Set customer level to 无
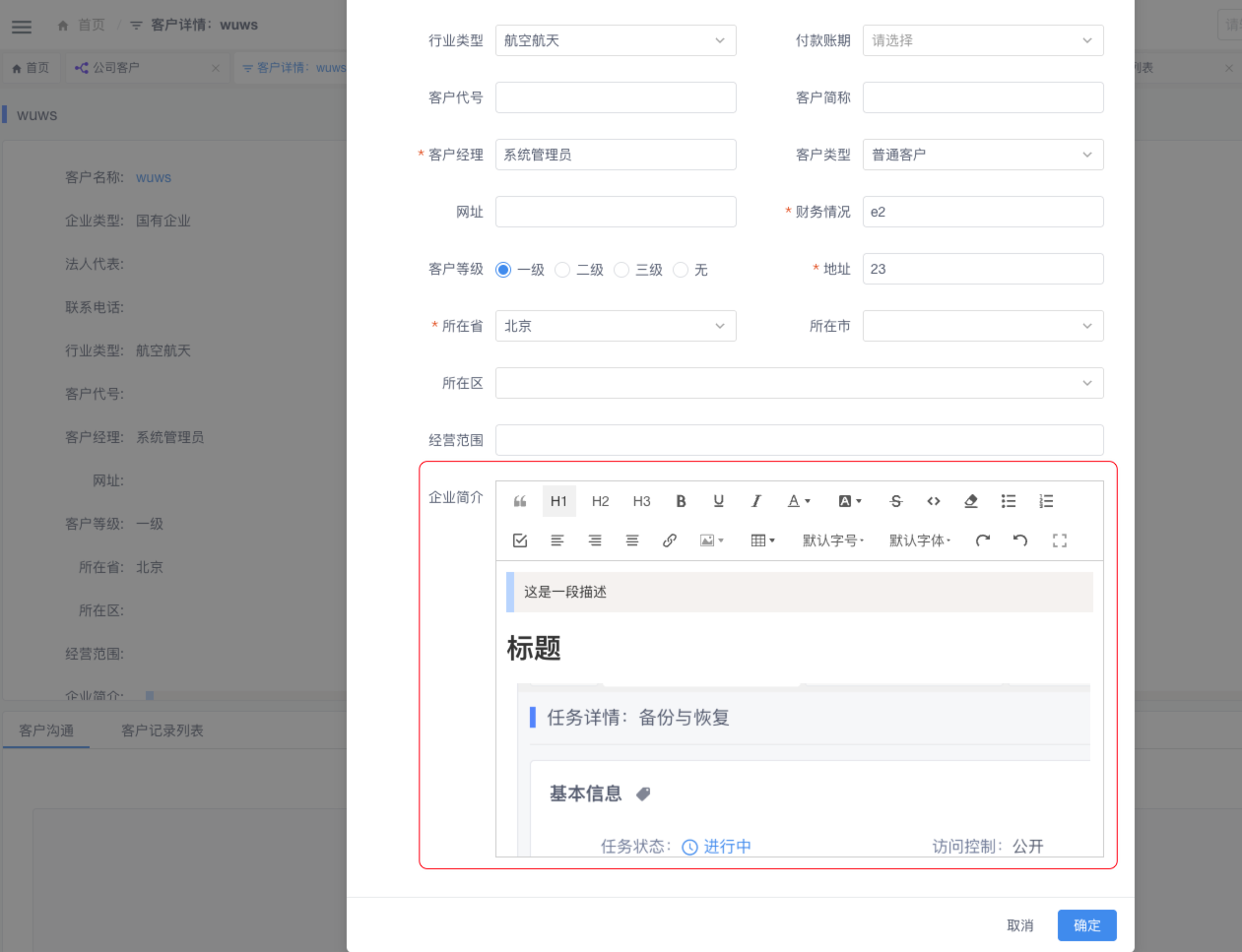 [x=681, y=270]
